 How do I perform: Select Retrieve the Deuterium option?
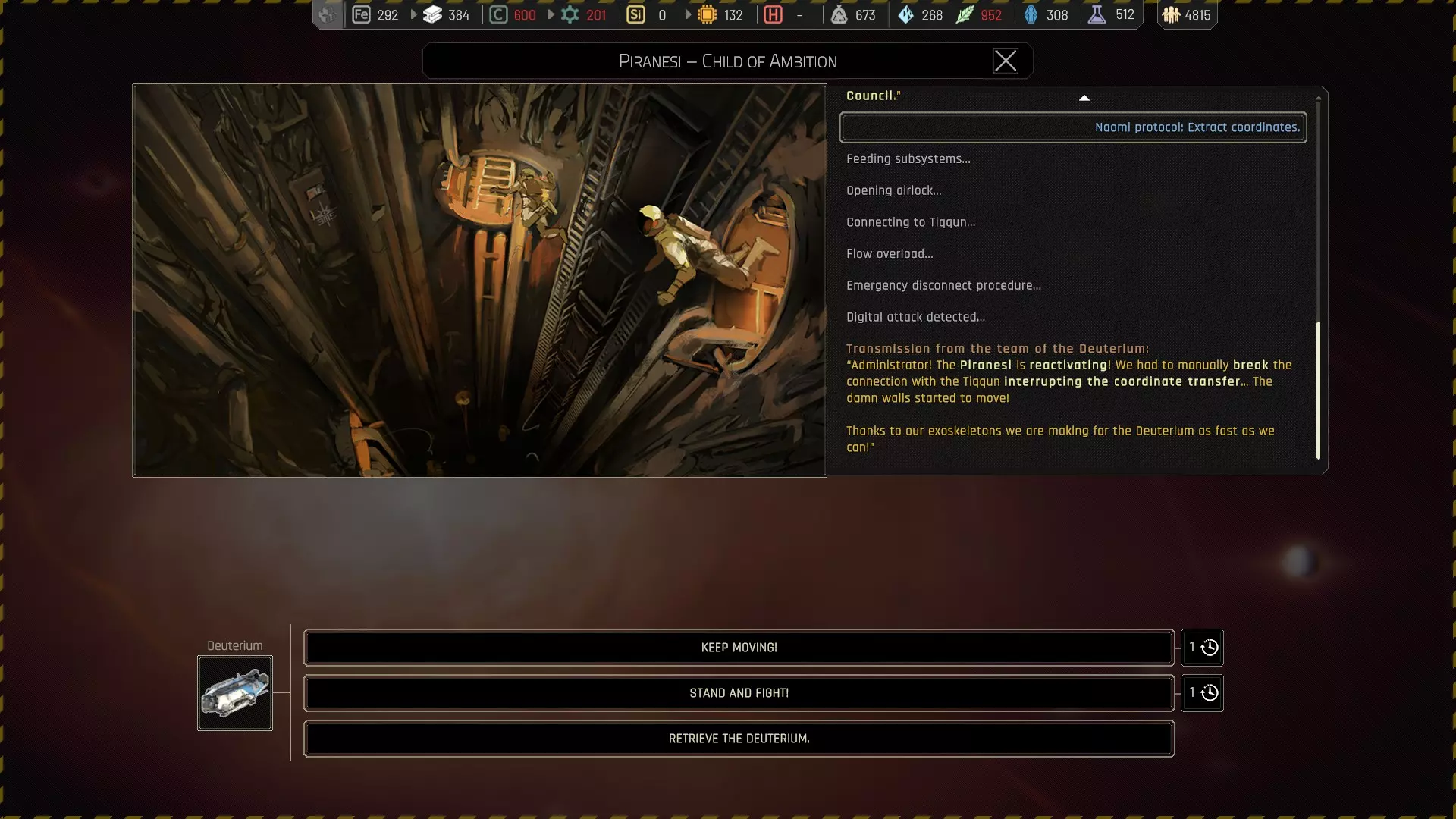(x=739, y=739)
